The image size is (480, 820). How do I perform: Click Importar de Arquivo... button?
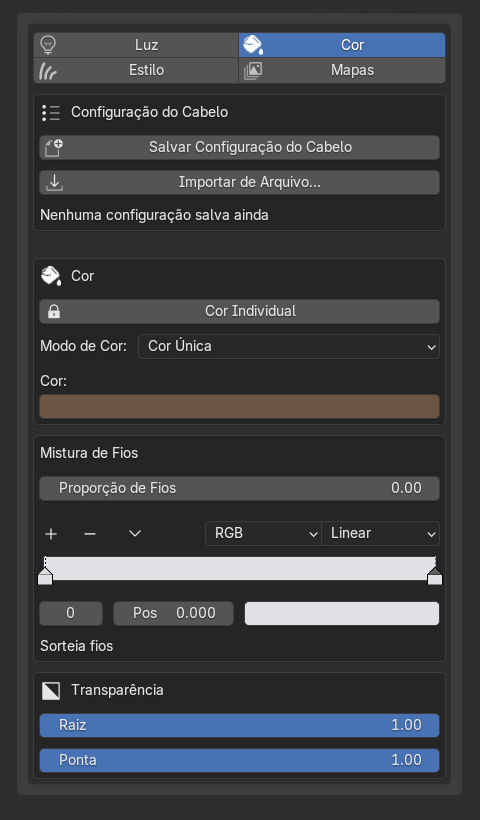(x=239, y=183)
